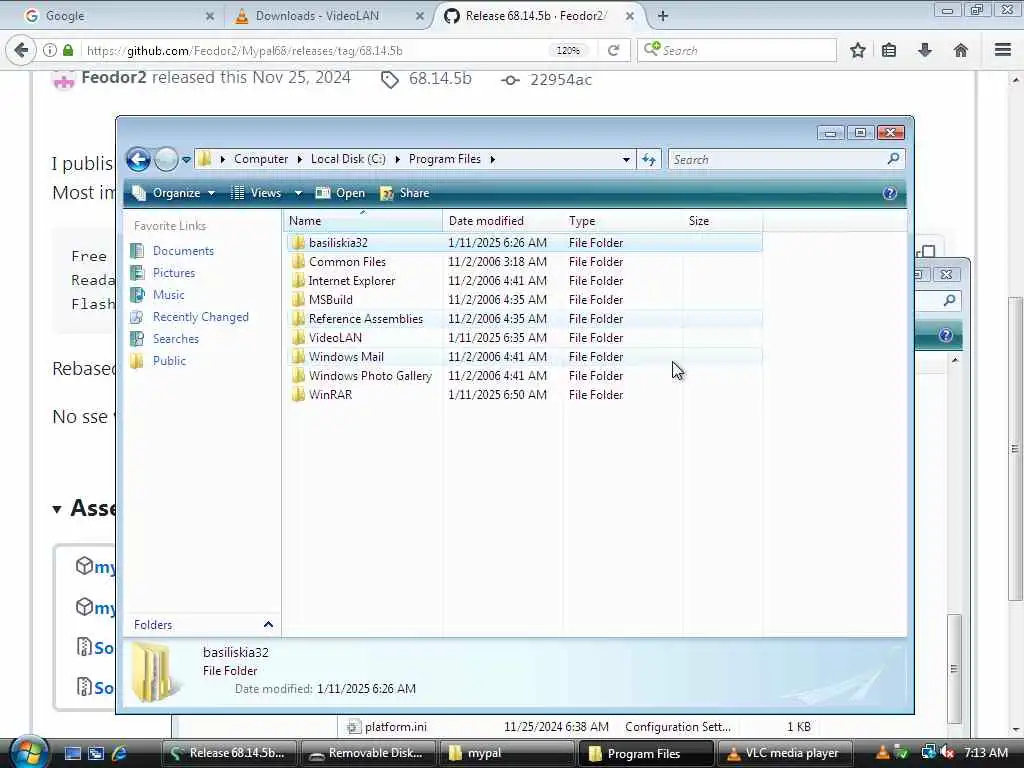
Task: Select Computer in the address breadcrumb
Action: (x=261, y=159)
